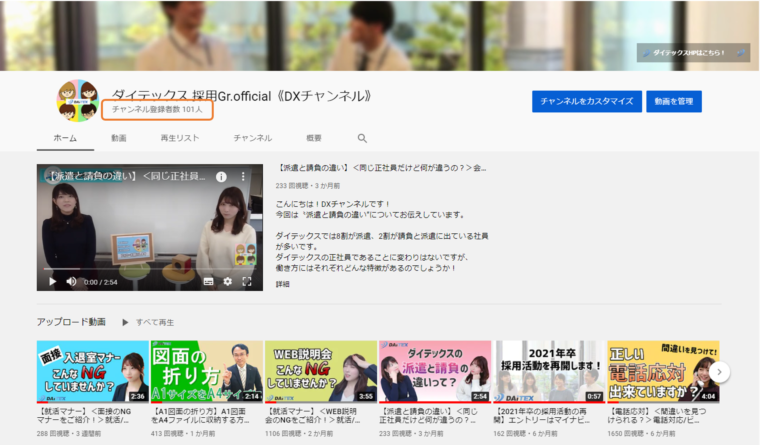Screen dimensions: 760x445
Task: Click the channel avatar icon
Action: [x=78, y=100]
